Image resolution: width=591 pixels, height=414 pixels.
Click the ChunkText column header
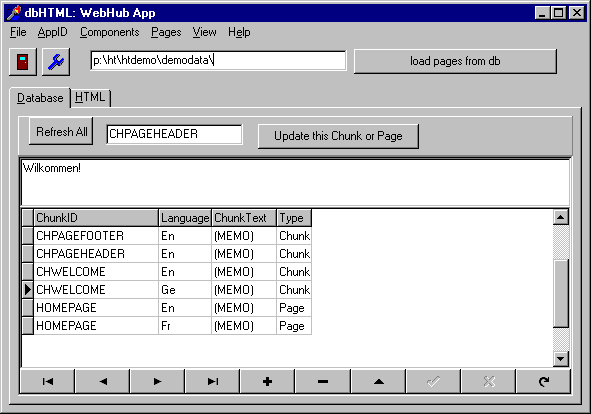(244, 218)
